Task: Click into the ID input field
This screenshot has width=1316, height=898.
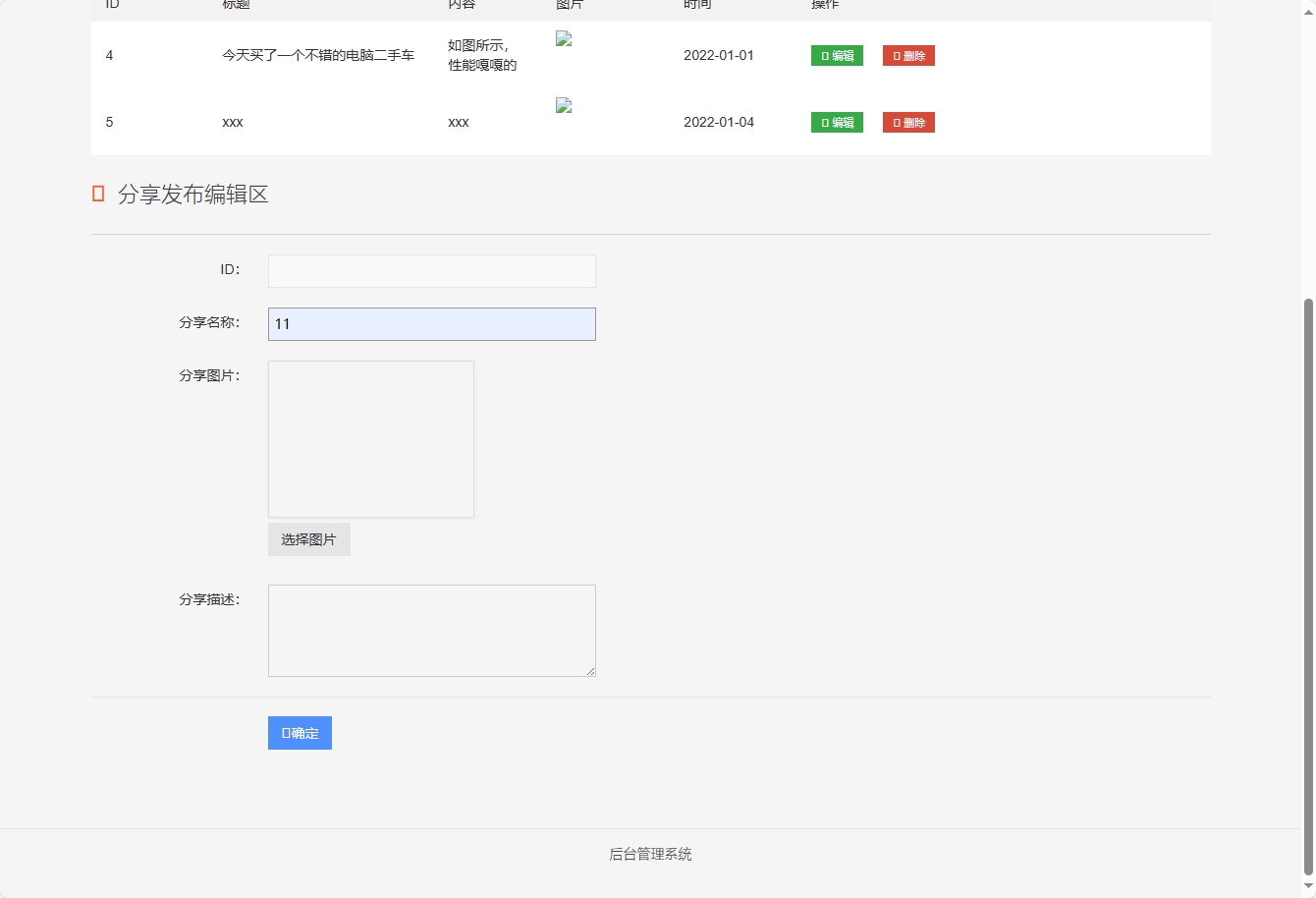Action: click(431, 270)
